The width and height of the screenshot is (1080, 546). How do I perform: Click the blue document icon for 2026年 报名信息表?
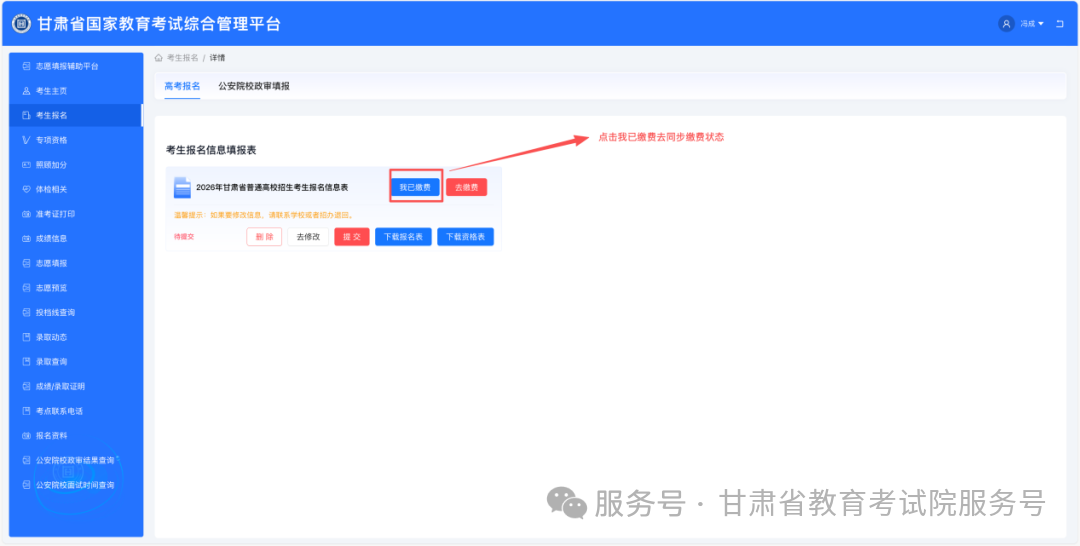coord(182,187)
